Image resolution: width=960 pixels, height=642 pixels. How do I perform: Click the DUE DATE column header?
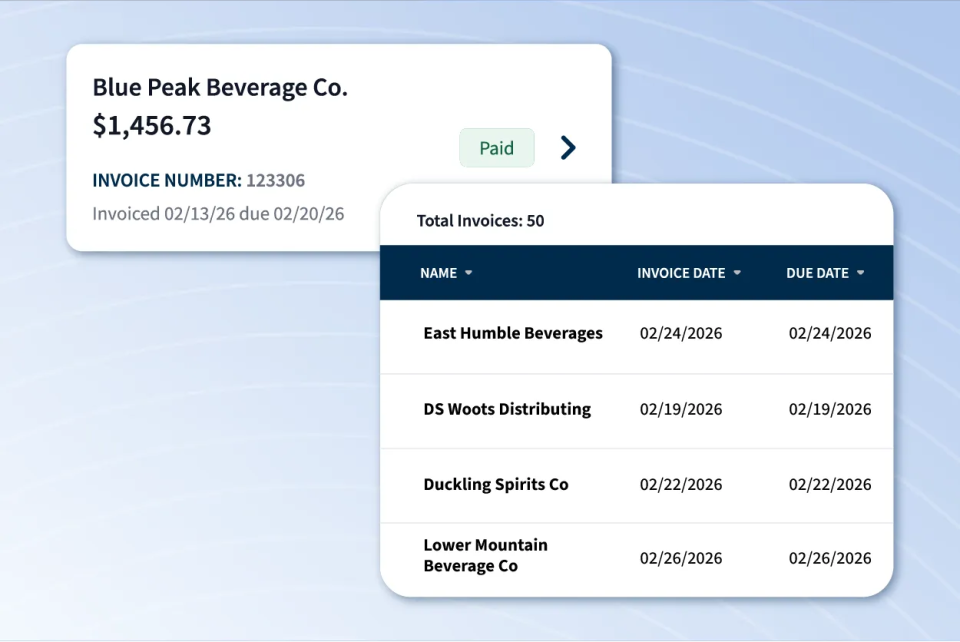click(817, 273)
